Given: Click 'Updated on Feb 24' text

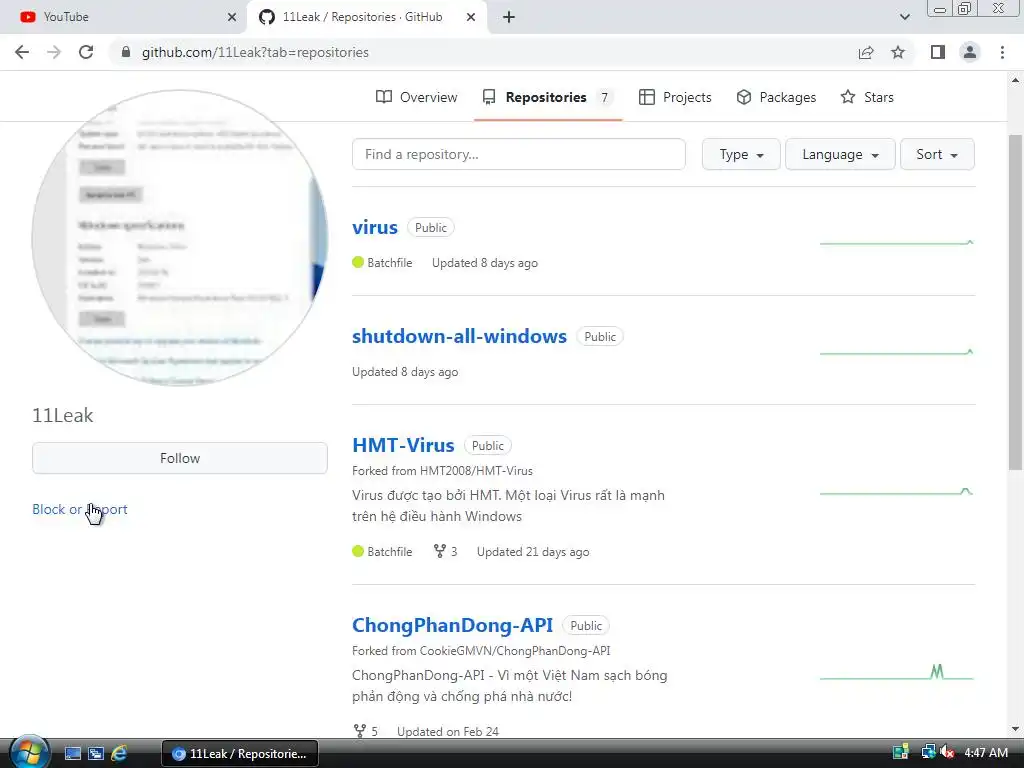Looking at the screenshot, I should (x=448, y=731).
